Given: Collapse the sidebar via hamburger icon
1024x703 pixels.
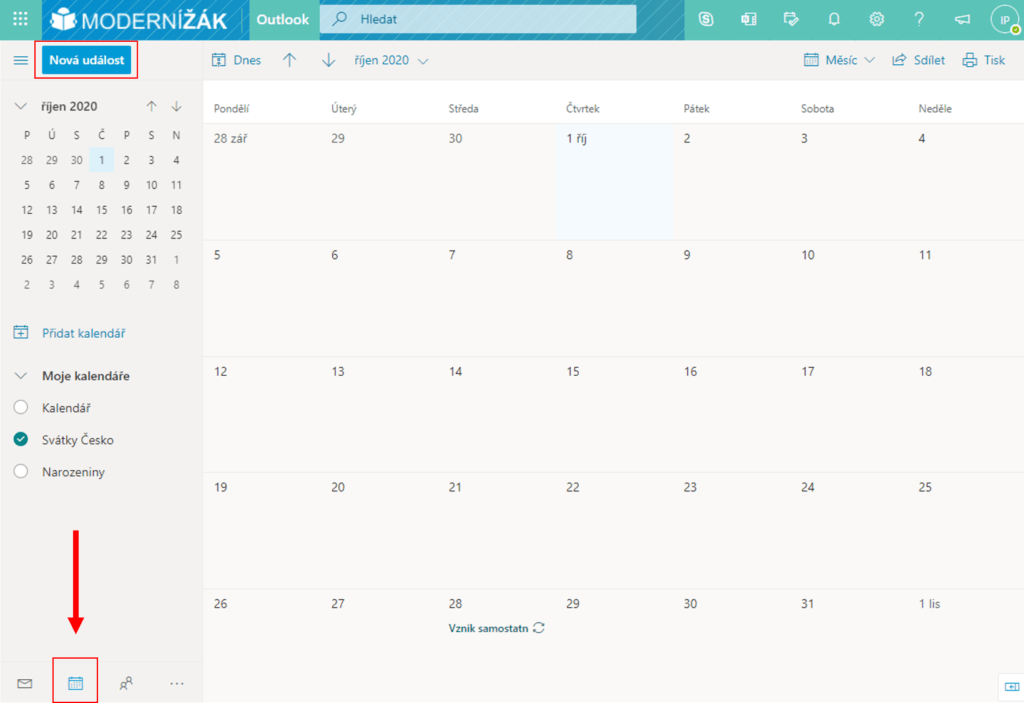Looking at the screenshot, I should pos(20,61).
